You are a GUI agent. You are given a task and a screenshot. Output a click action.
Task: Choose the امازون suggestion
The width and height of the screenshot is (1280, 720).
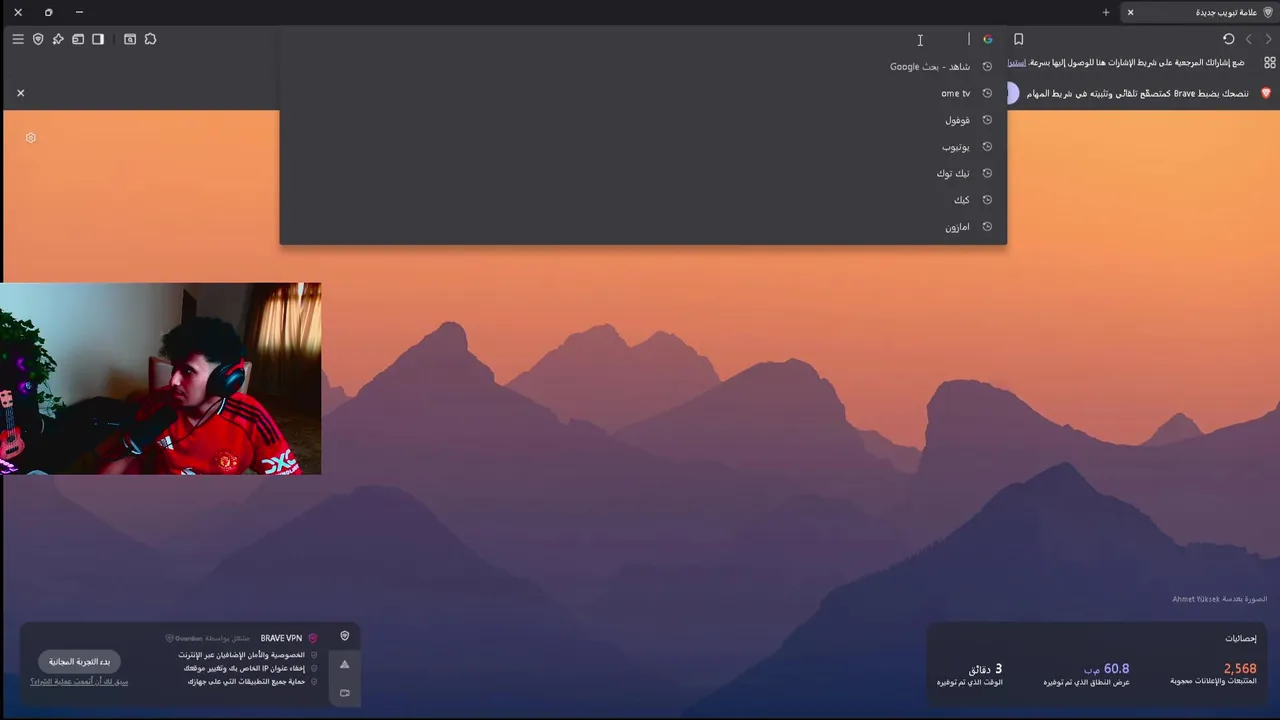[x=643, y=227]
